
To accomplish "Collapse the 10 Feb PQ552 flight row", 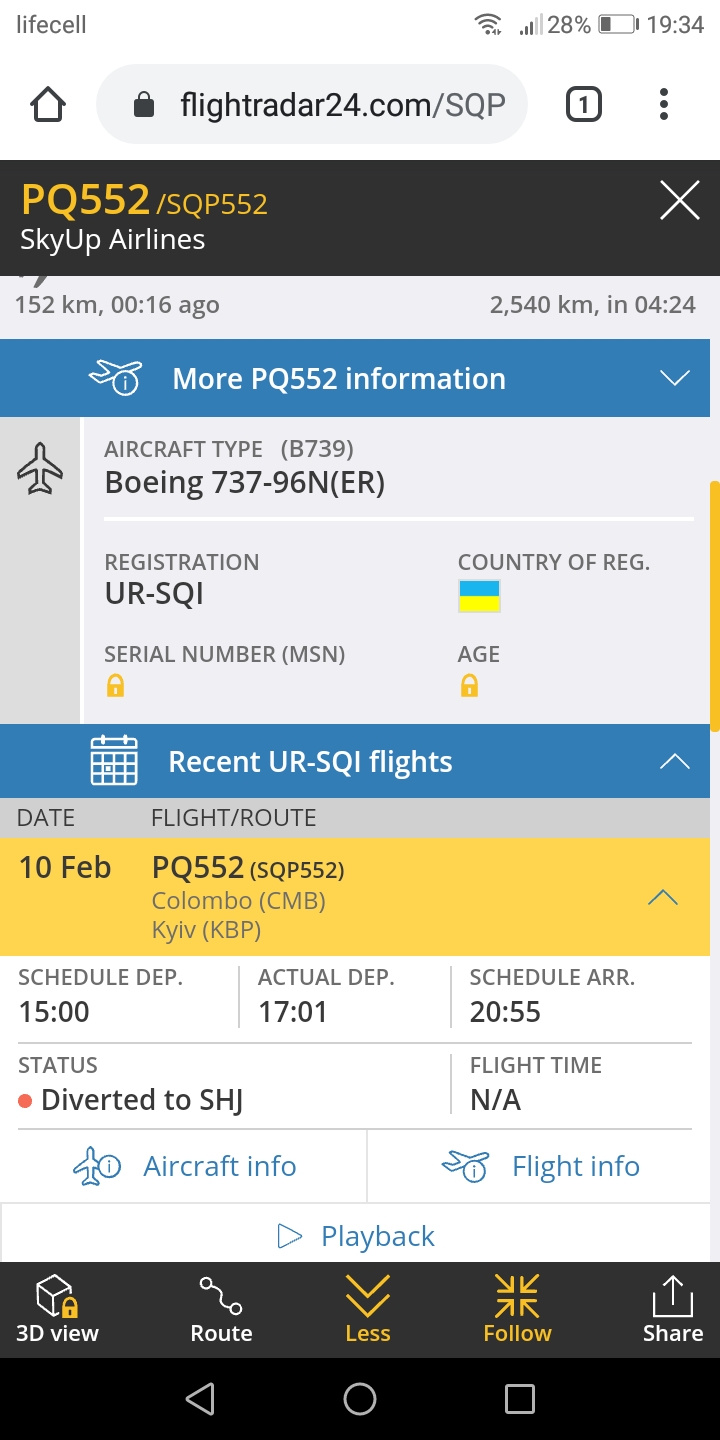I will 662,898.
